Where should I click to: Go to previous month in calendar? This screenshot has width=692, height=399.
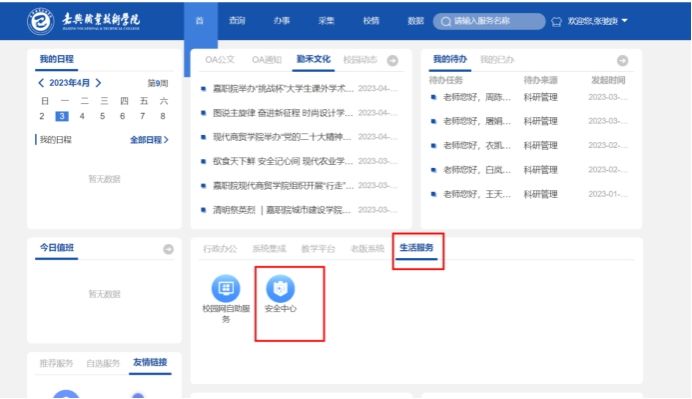click(x=41, y=83)
